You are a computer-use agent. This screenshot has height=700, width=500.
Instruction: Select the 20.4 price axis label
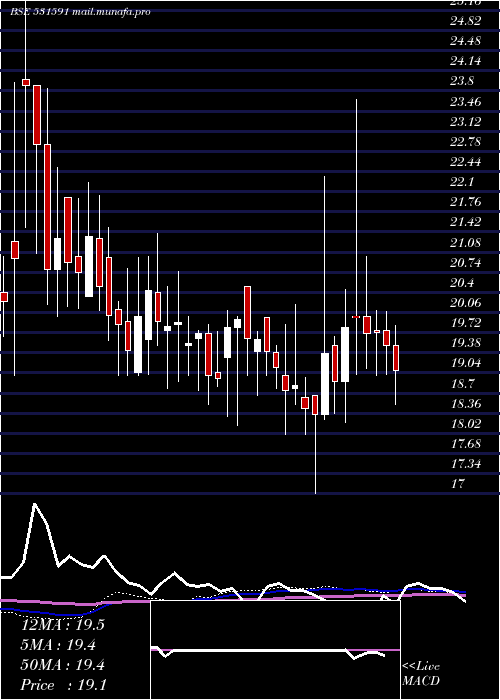[462, 283]
